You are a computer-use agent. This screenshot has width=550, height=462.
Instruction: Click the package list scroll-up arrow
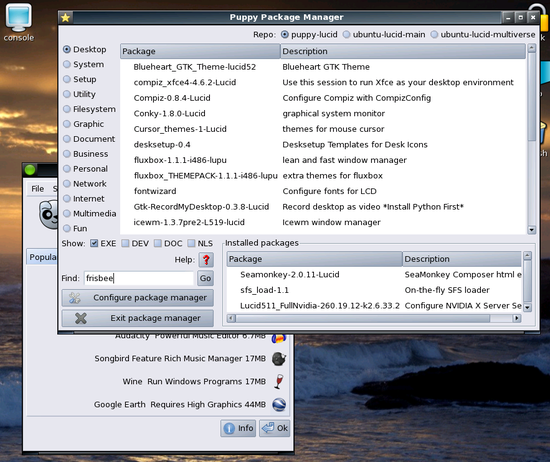coord(532,48)
